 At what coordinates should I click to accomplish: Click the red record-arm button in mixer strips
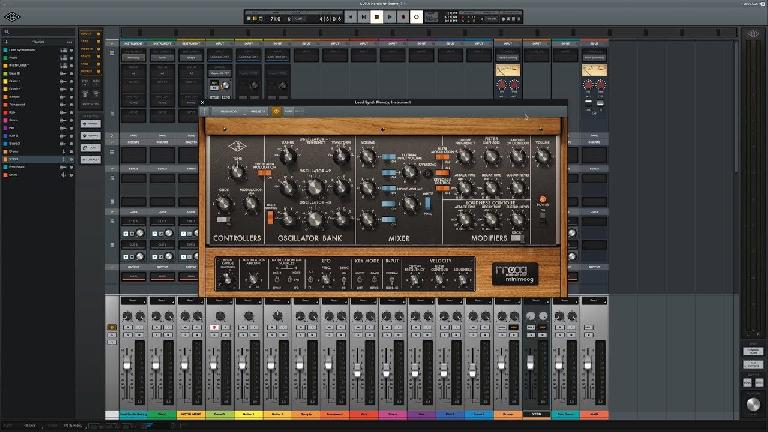pyautogui.click(x=215, y=327)
